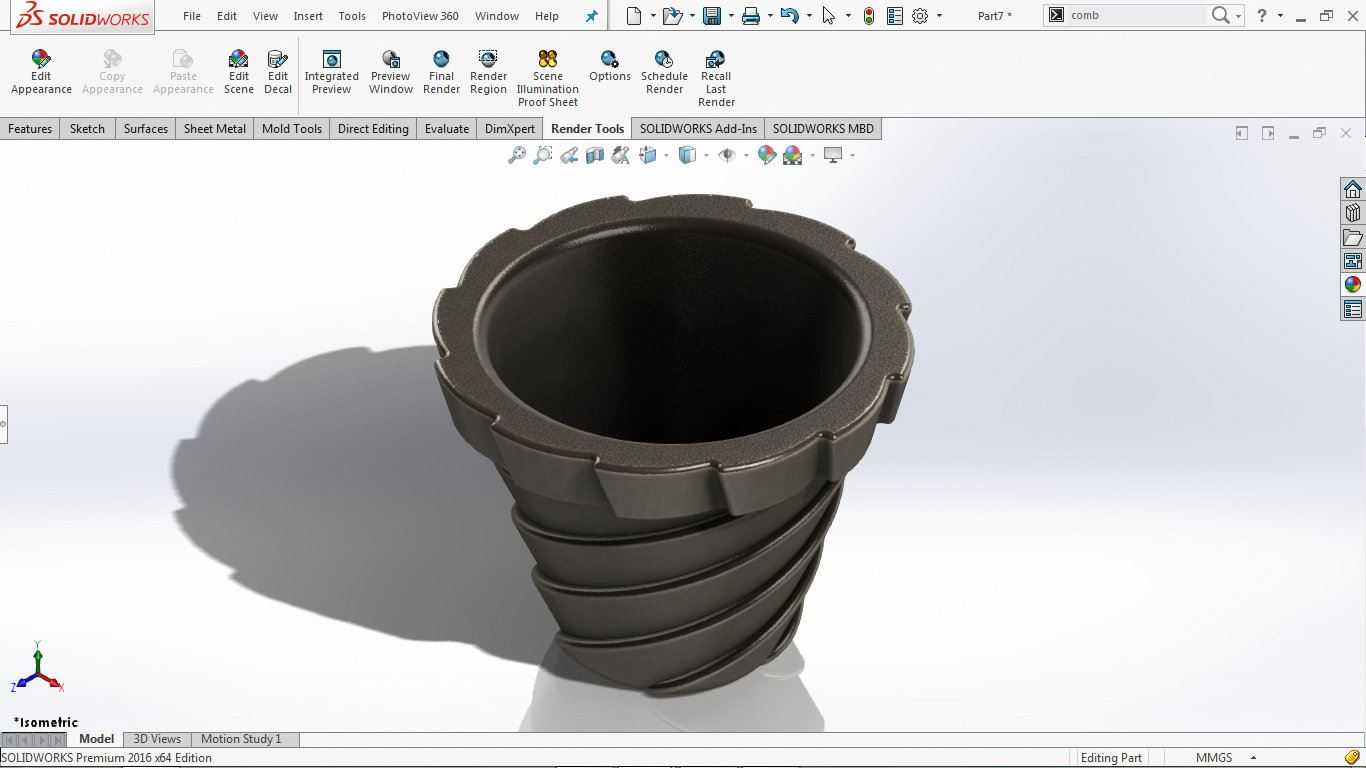Open File Properties icon
Viewport: 1366px width, 768px height.
(895, 15)
